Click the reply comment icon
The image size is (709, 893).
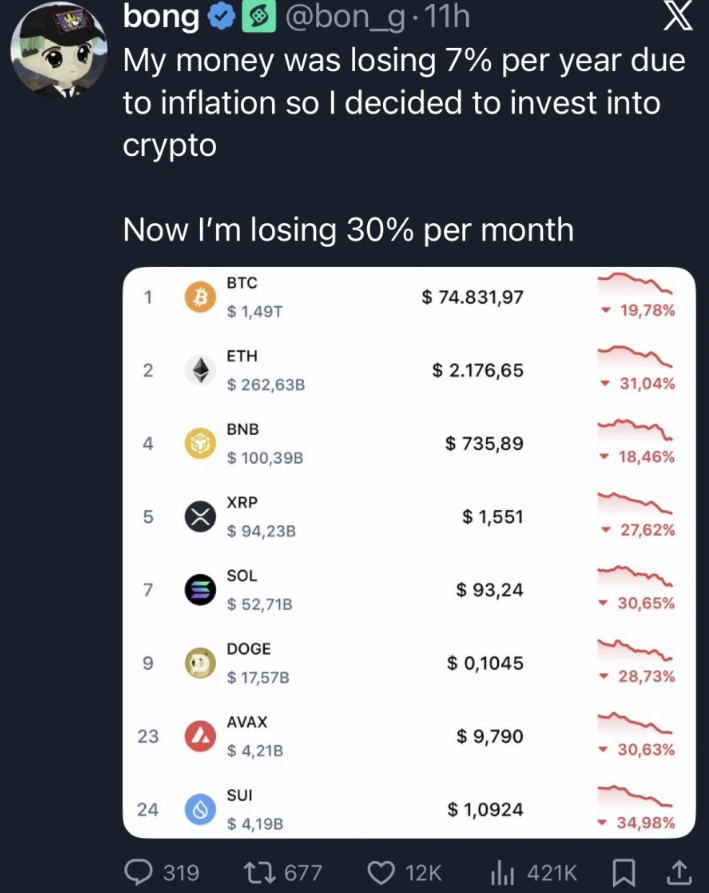pos(138,872)
